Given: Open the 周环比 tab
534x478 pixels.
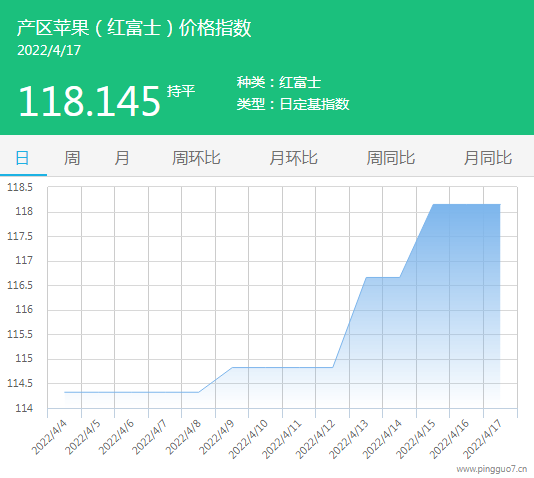Looking at the screenshot, I should coord(196,158).
